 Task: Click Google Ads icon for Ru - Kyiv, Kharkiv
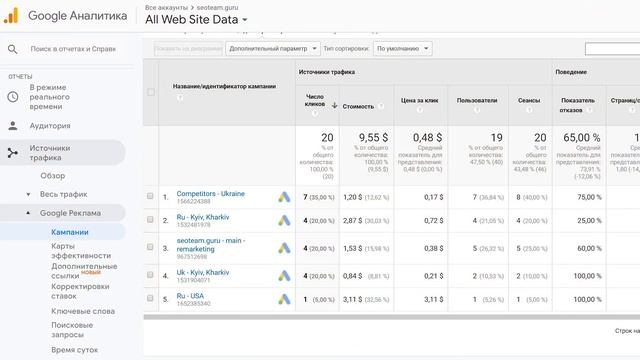[284, 220]
